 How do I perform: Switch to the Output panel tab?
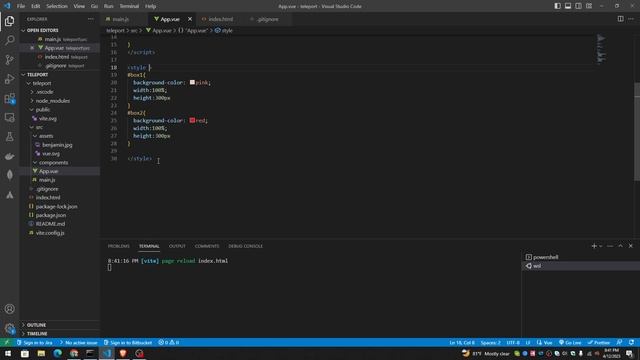(x=177, y=246)
